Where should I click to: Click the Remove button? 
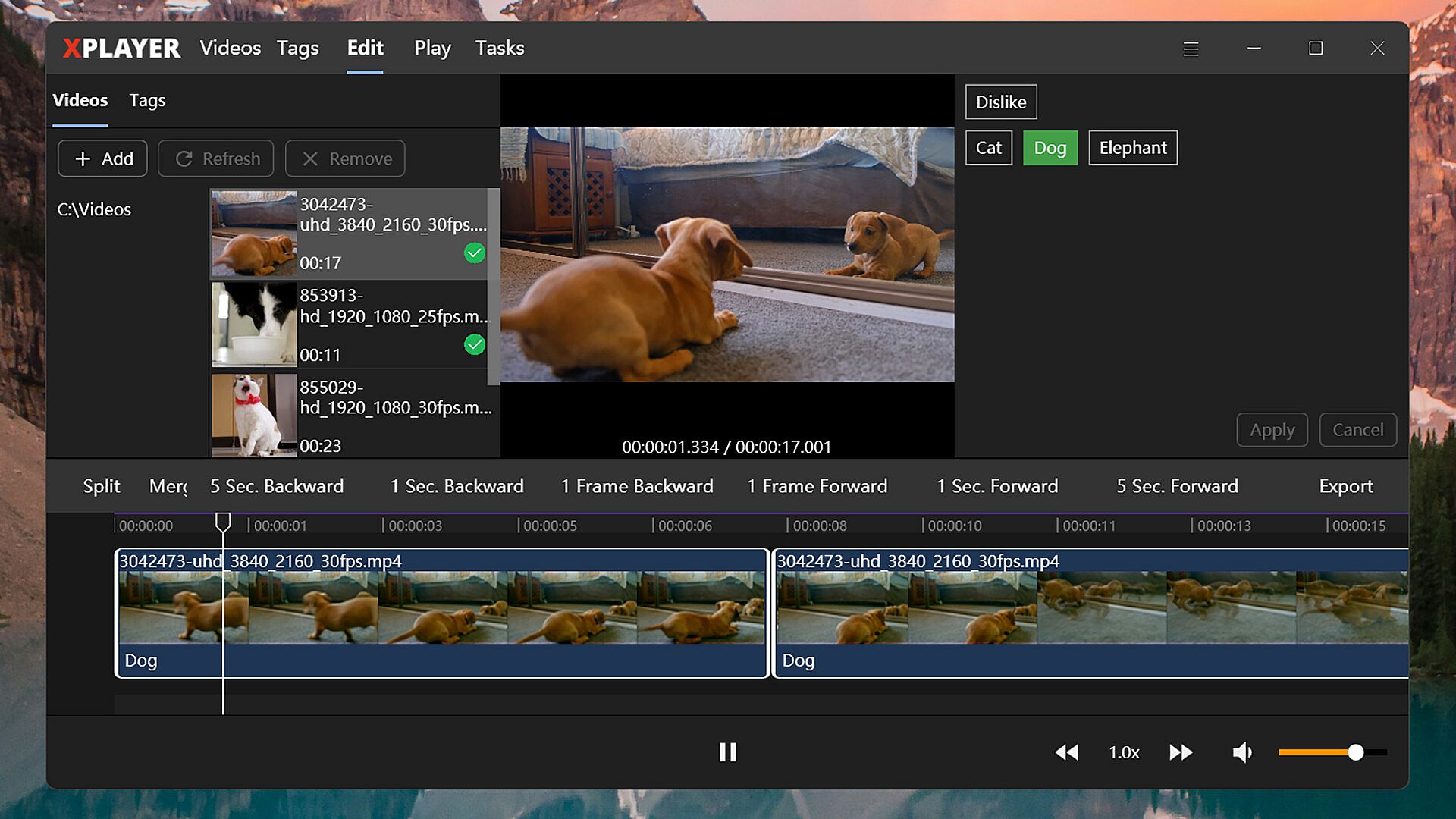click(345, 158)
